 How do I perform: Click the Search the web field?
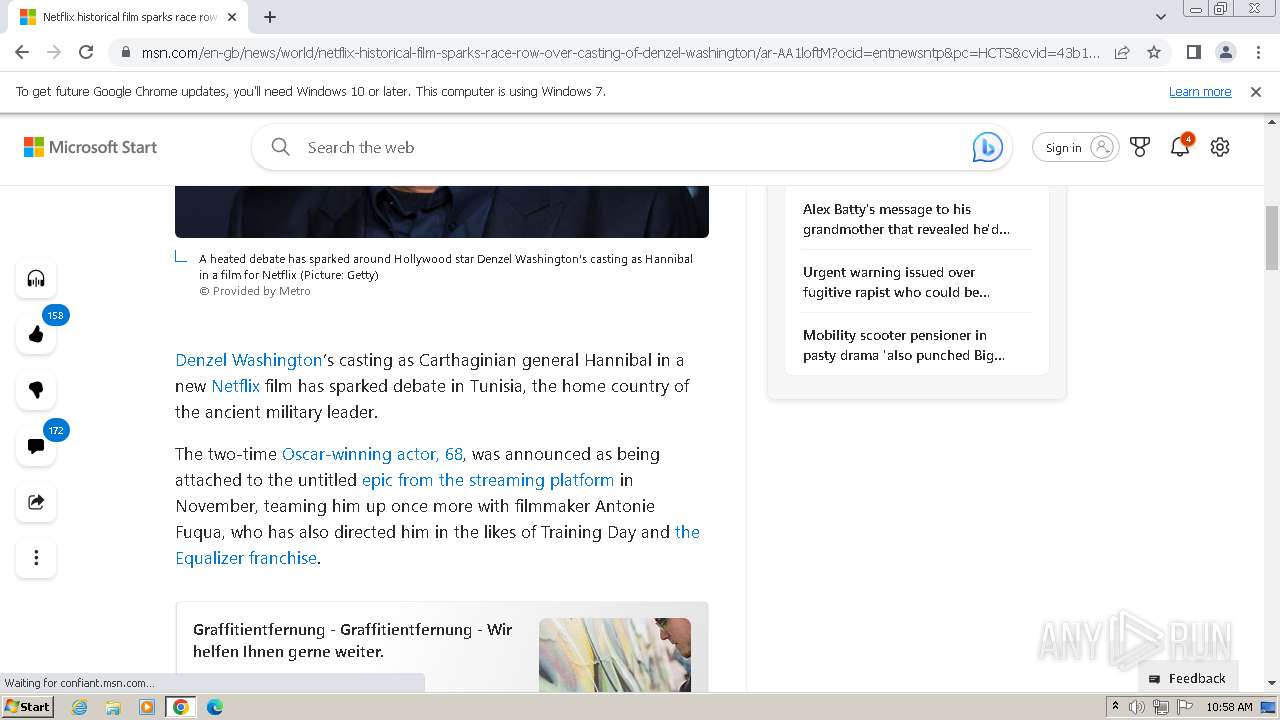630,147
